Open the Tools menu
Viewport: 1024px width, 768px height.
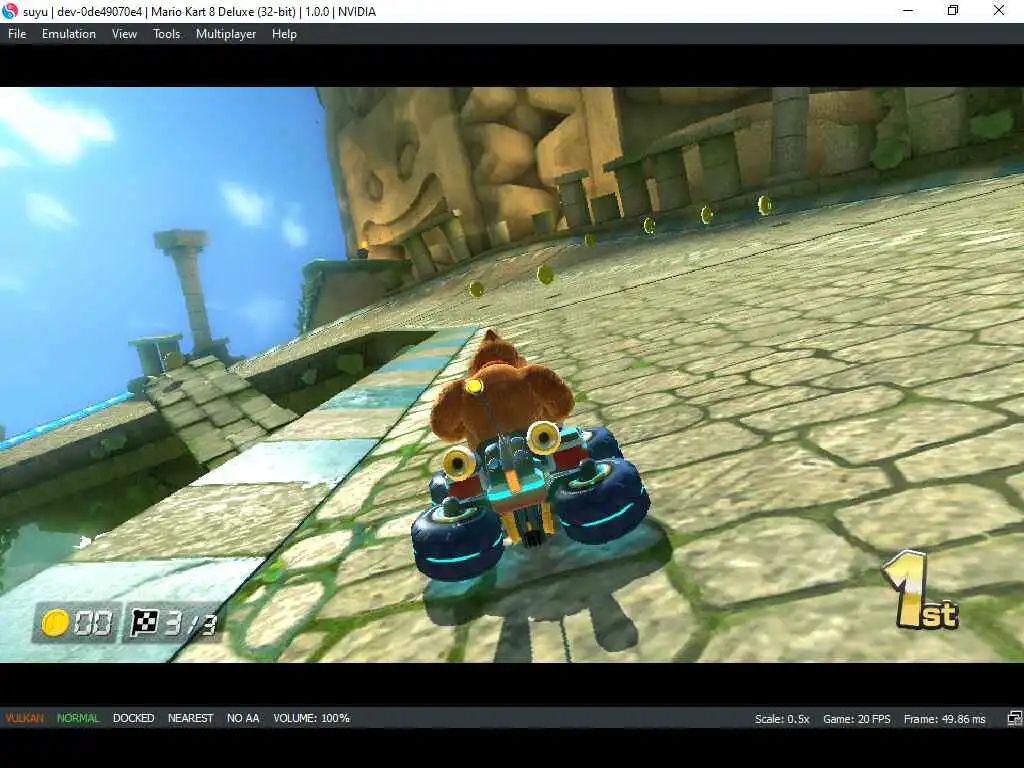[x=166, y=34]
